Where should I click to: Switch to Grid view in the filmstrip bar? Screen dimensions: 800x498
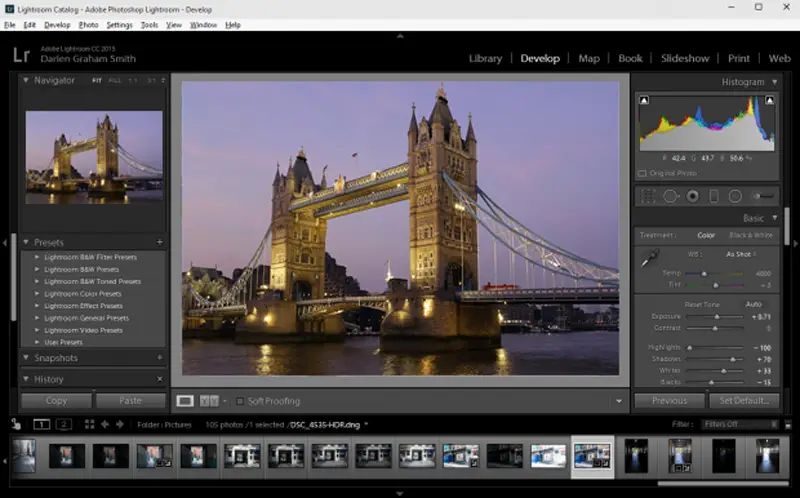[x=89, y=425]
